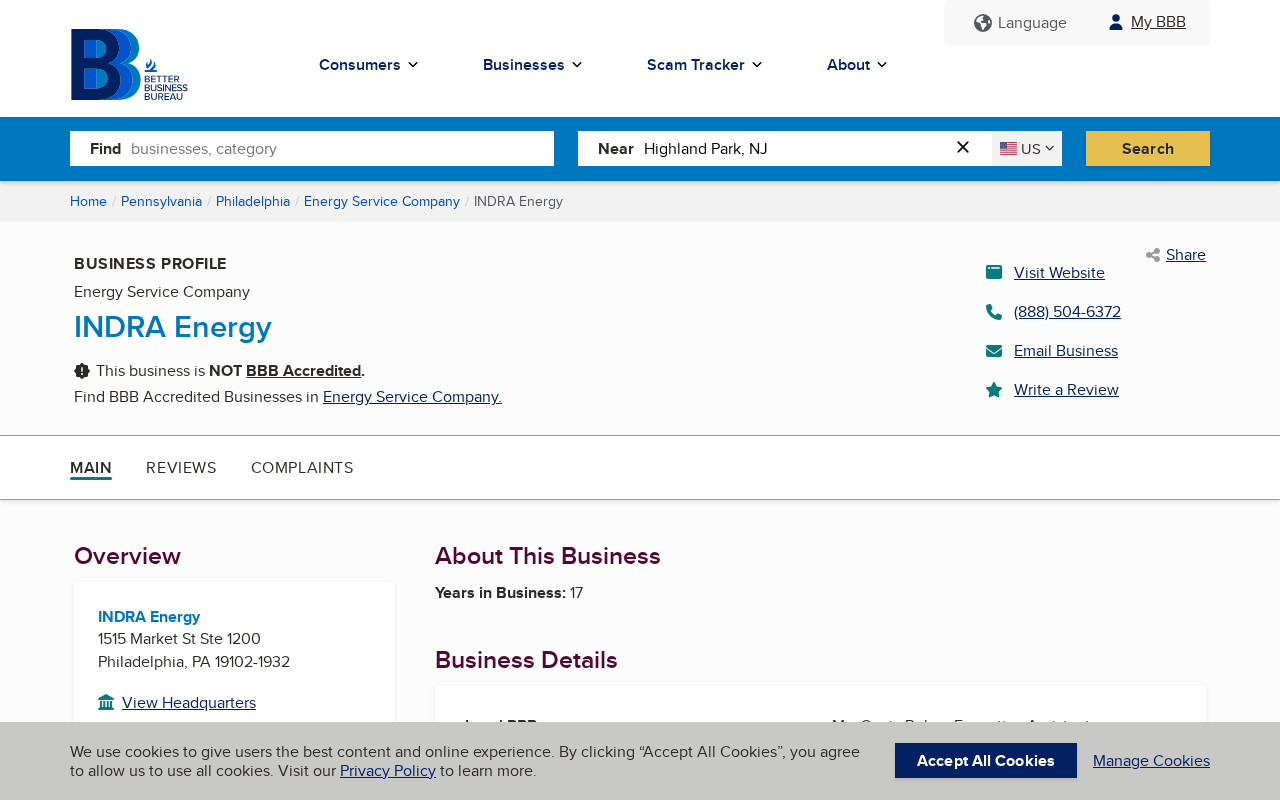Open the My BBB link
This screenshot has height=800, width=1280.
pos(1158,22)
